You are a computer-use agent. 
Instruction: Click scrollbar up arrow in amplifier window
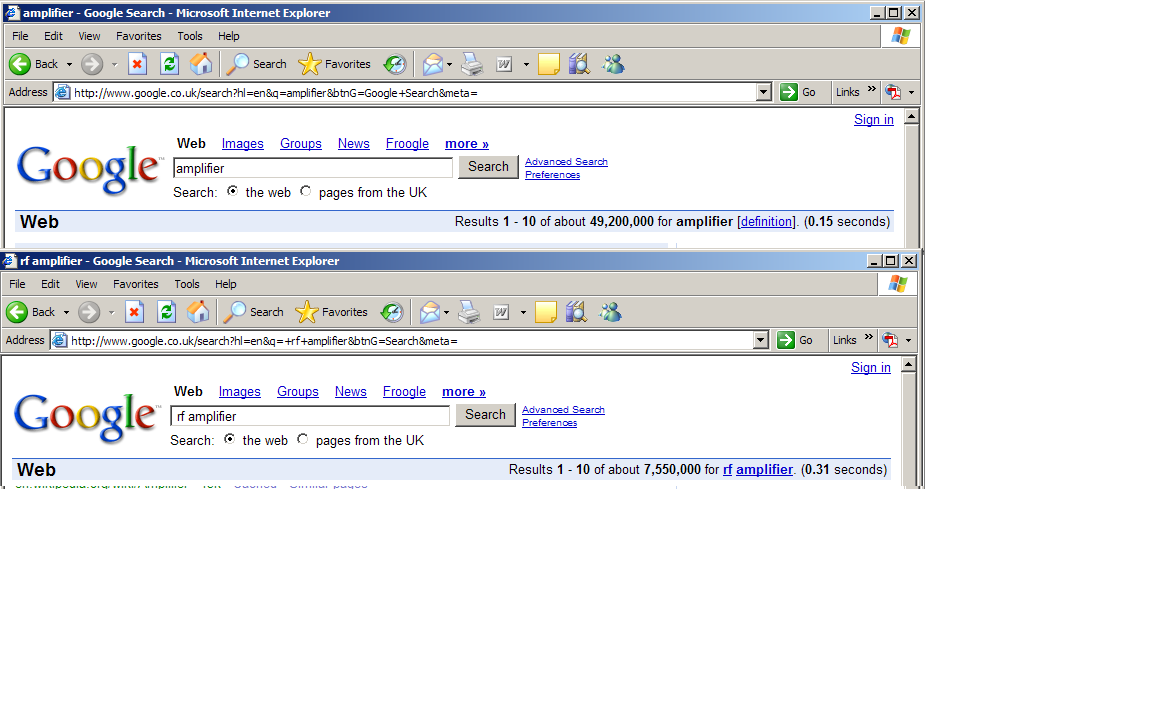[912, 117]
